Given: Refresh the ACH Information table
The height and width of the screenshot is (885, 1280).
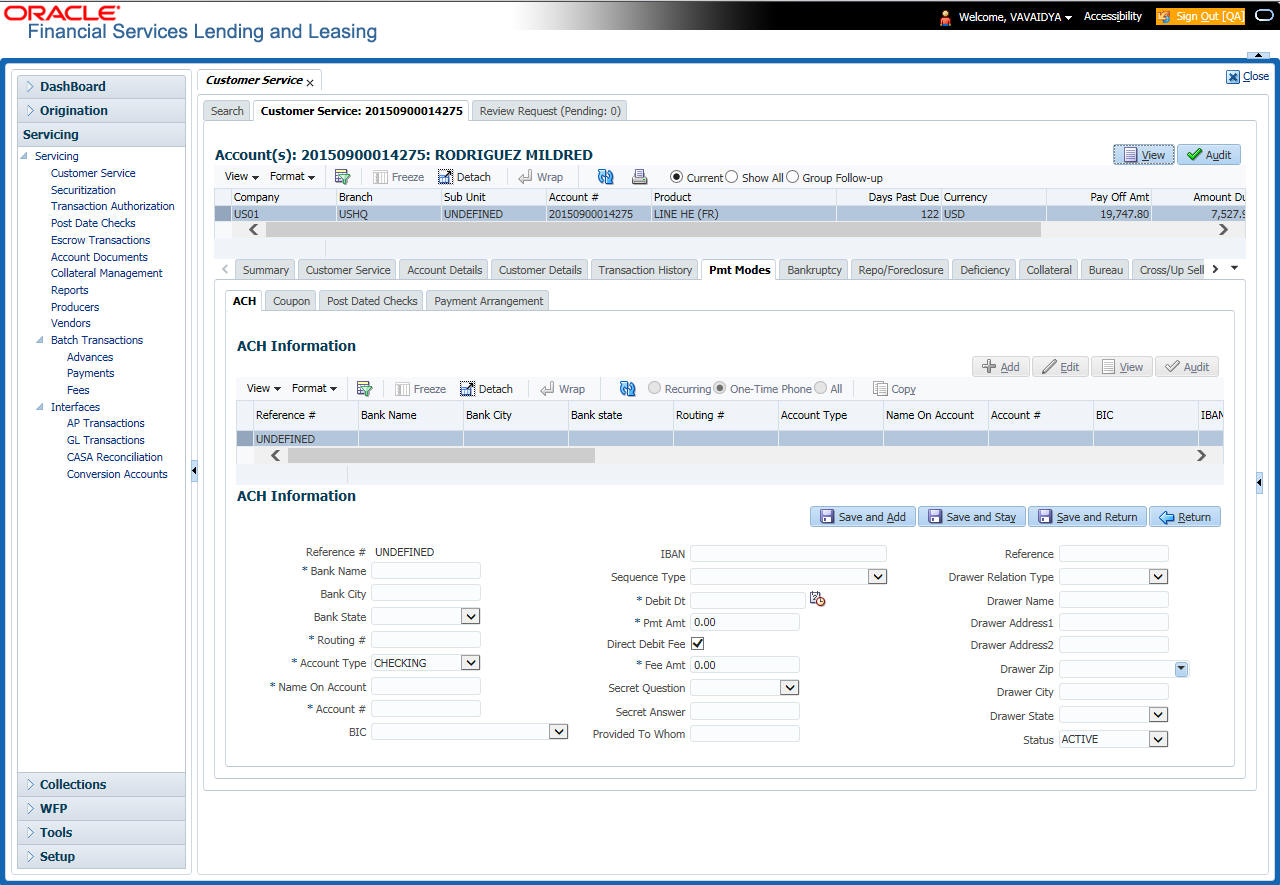Looking at the screenshot, I should pos(627,389).
